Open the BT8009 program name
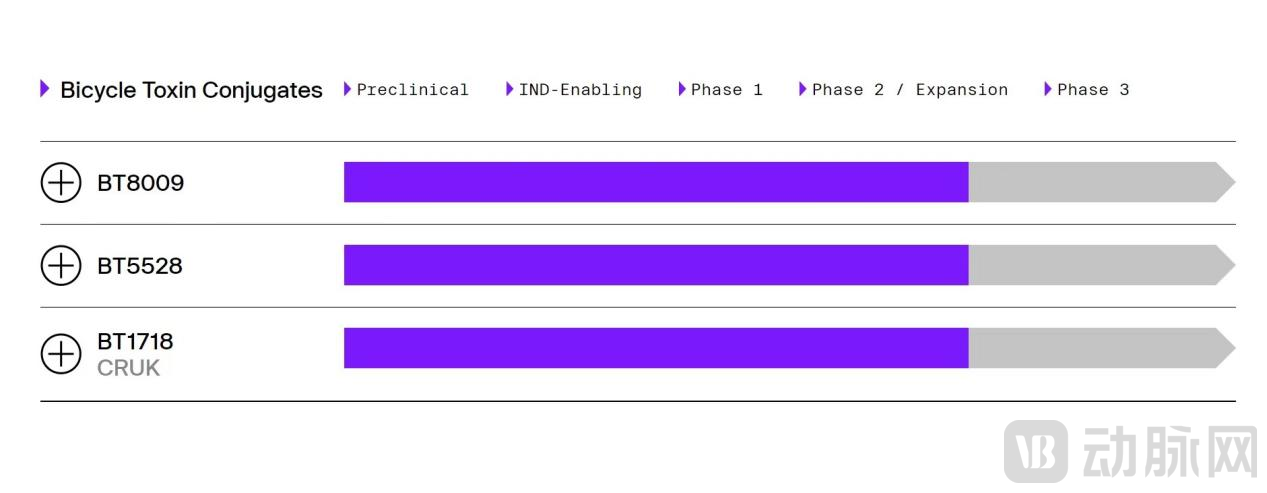1267x493 pixels. click(x=140, y=184)
